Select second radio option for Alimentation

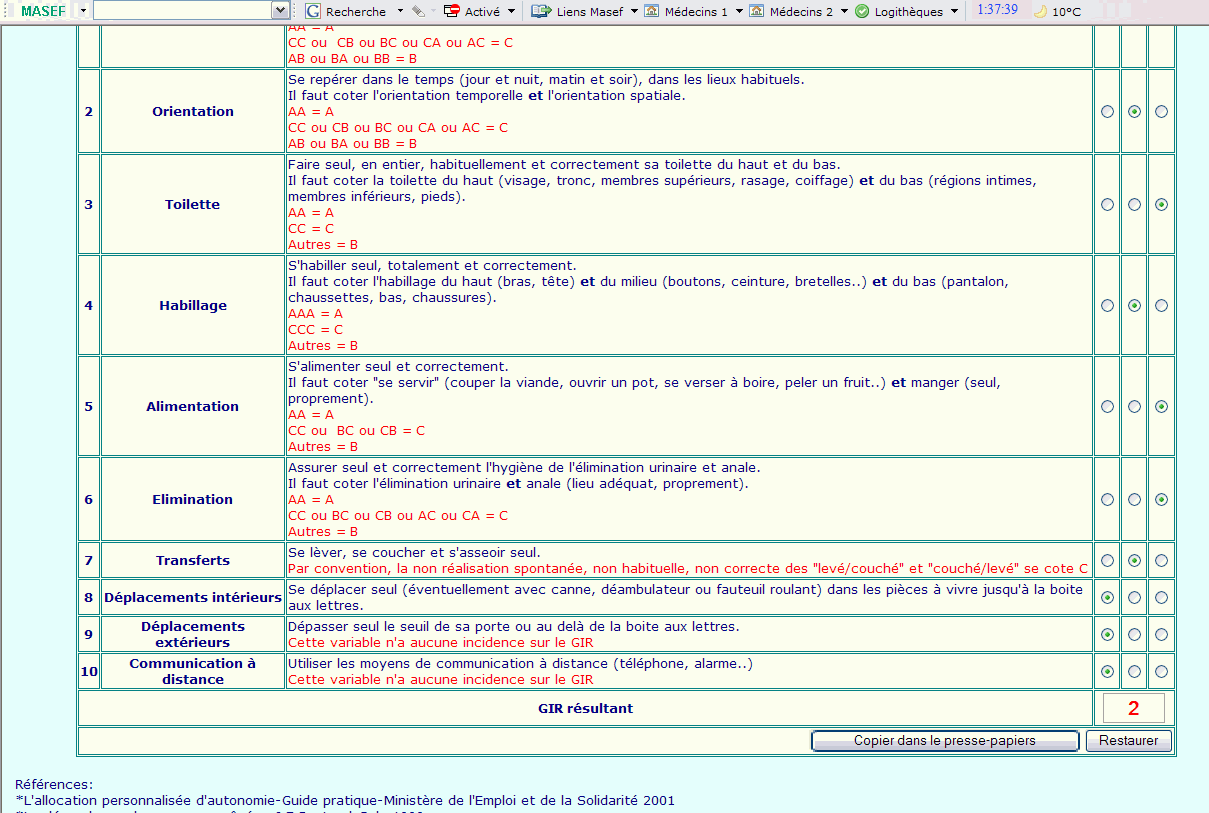1134,407
